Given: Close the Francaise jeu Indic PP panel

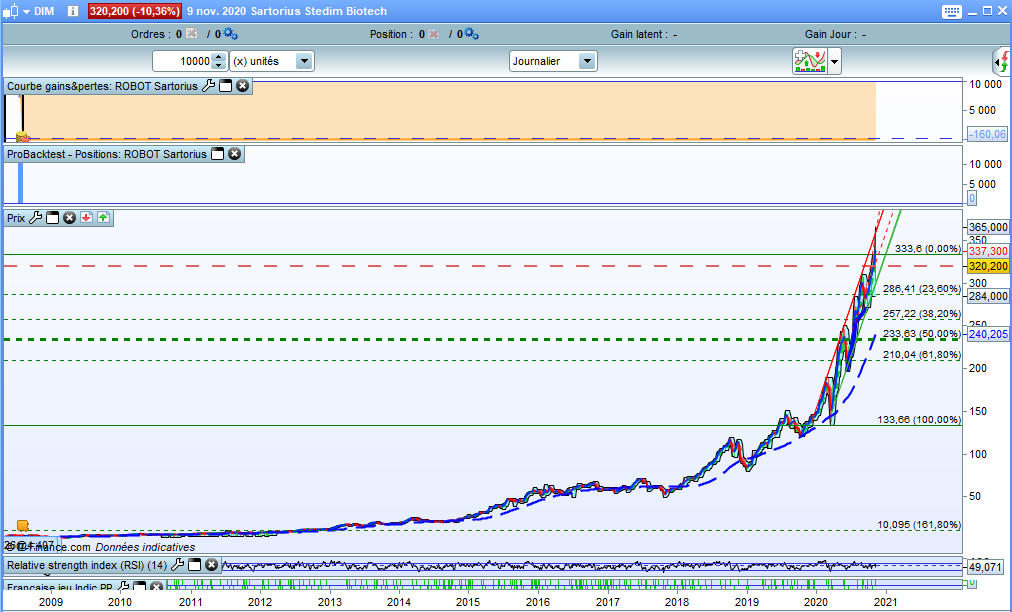Looking at the screenshot, I should pos(156,586).
